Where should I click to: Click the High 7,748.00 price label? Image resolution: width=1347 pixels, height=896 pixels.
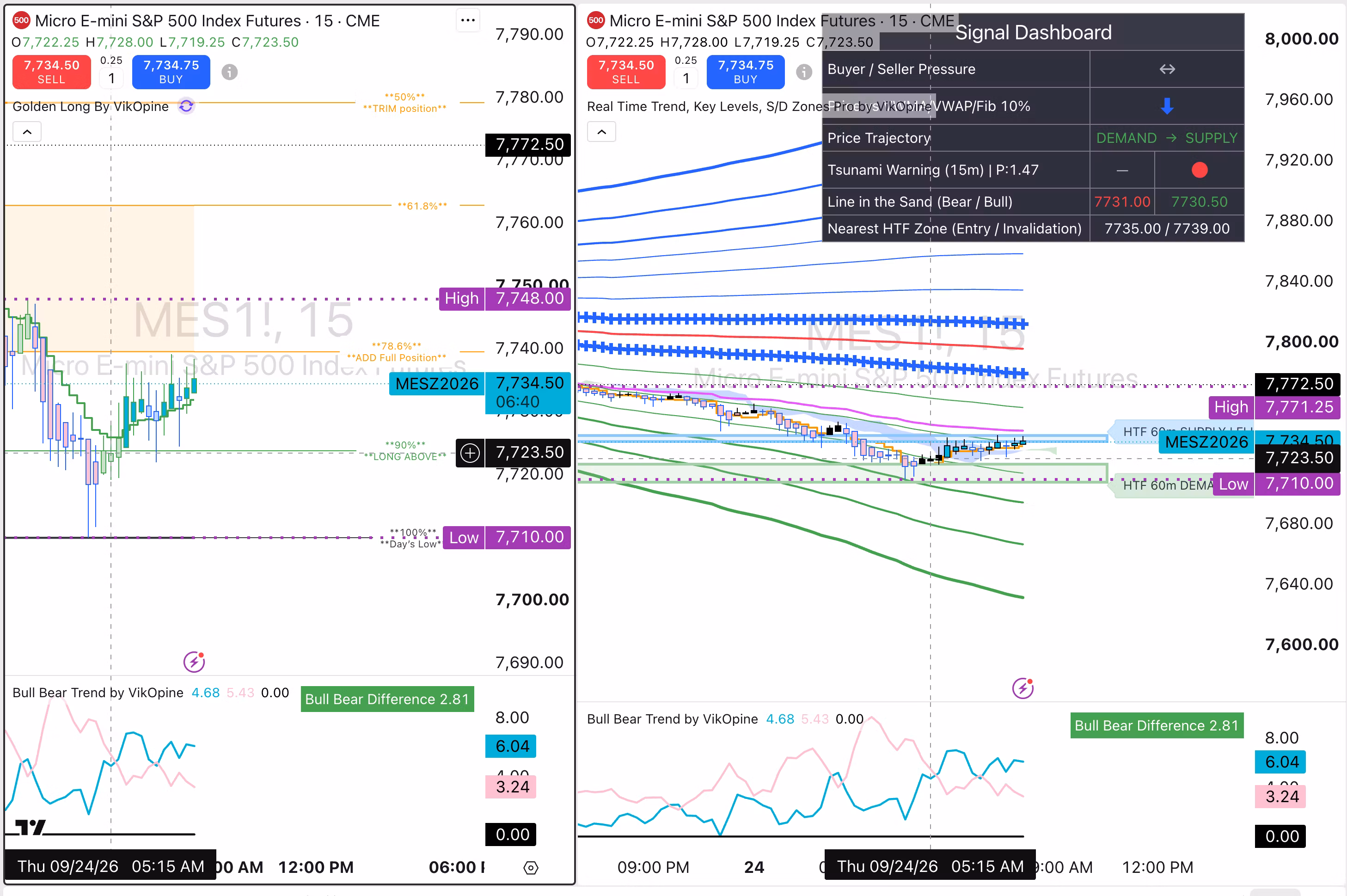click(505, 298)
